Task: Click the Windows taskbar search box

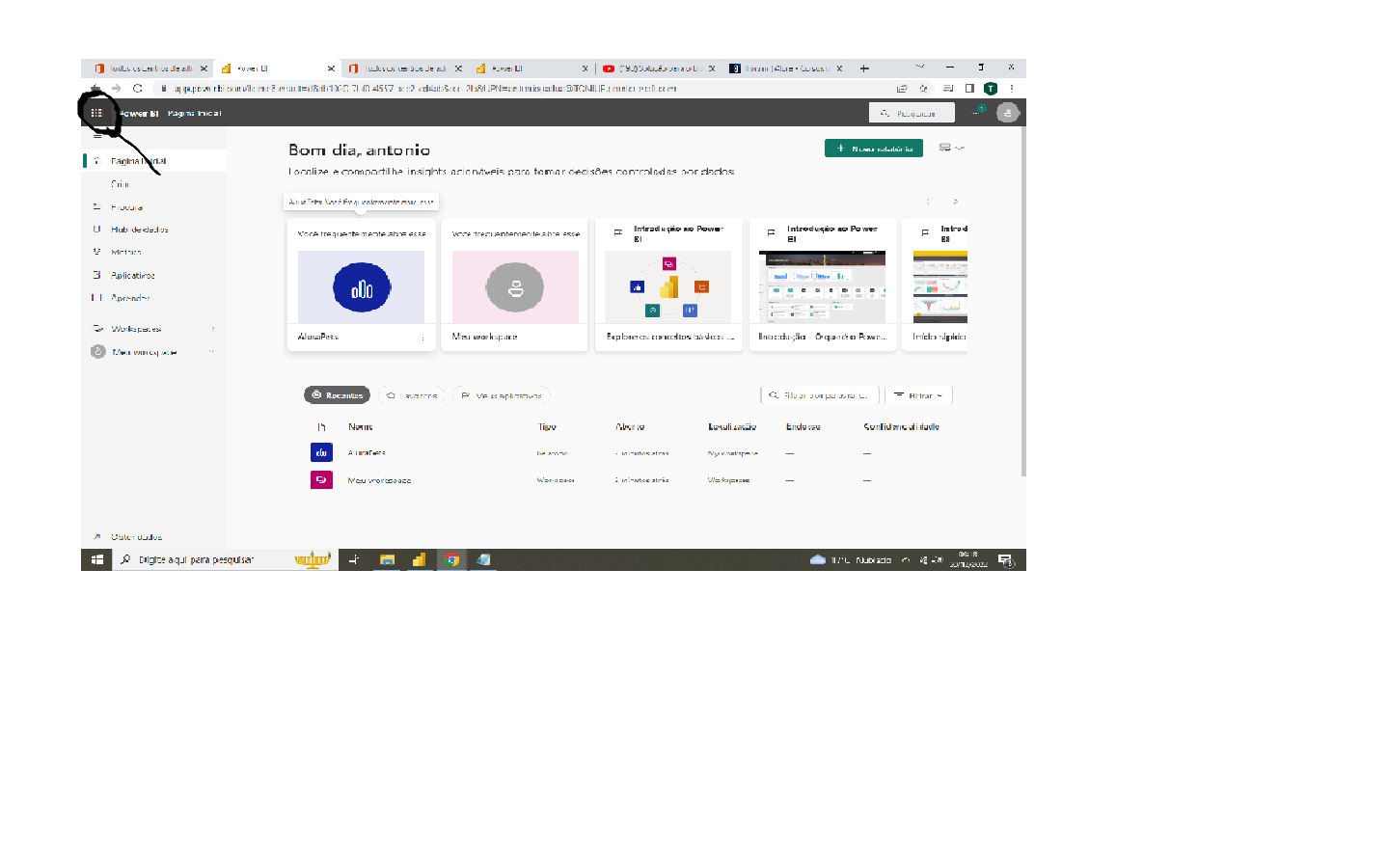Action: click(x=226, y=559)
